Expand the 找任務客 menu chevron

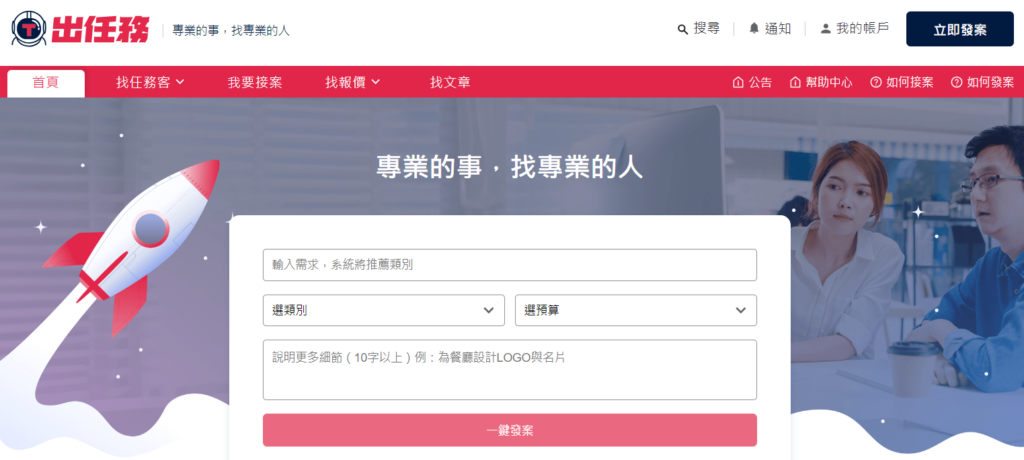[180, 82]
